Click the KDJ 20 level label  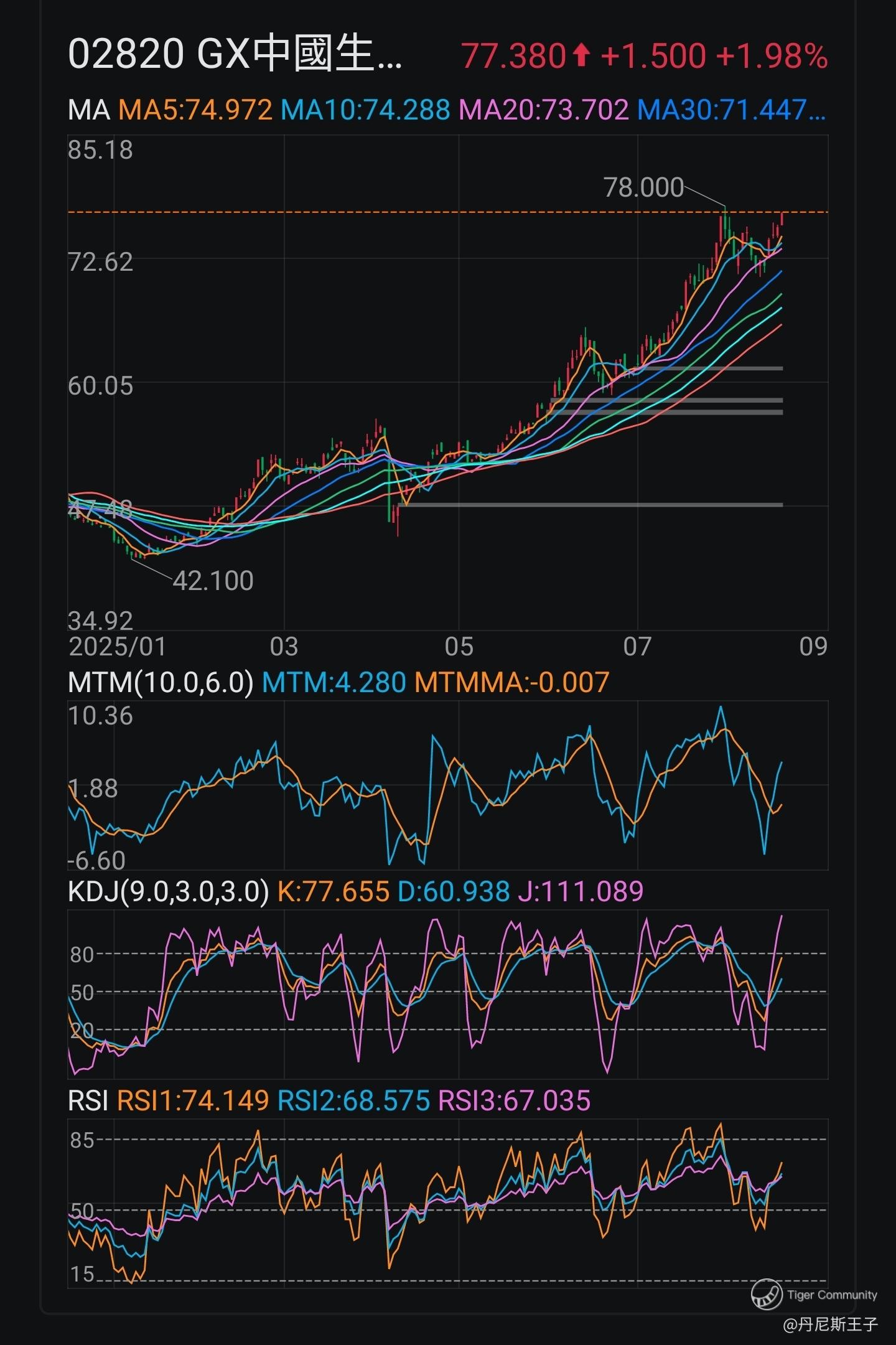tap(82, 1031)
